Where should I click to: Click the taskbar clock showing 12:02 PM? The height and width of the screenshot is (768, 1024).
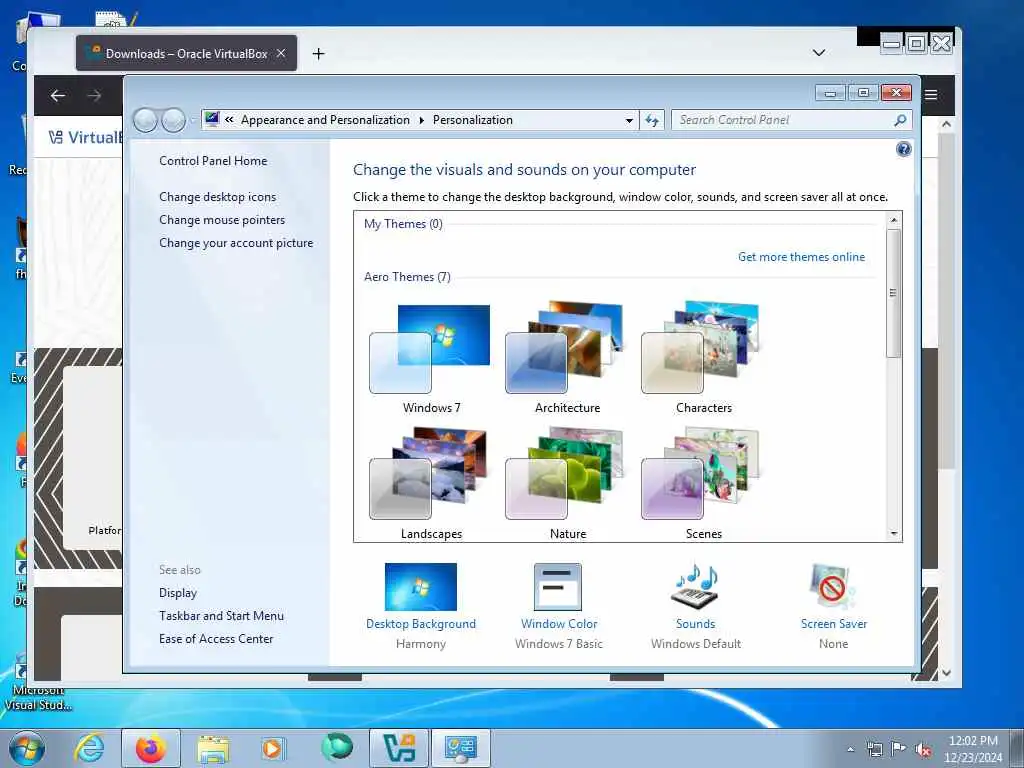pos(973,749)
